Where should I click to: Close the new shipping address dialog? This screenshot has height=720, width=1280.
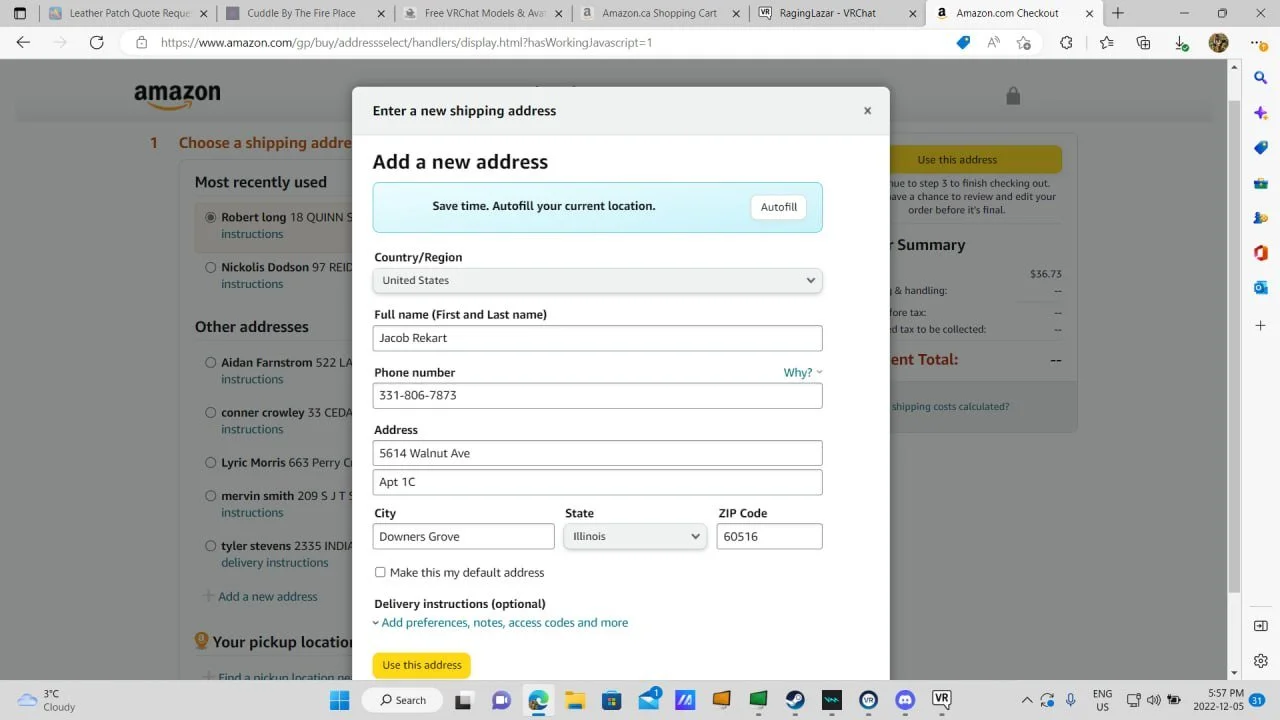pyautogui.click(x=867, y=111)
